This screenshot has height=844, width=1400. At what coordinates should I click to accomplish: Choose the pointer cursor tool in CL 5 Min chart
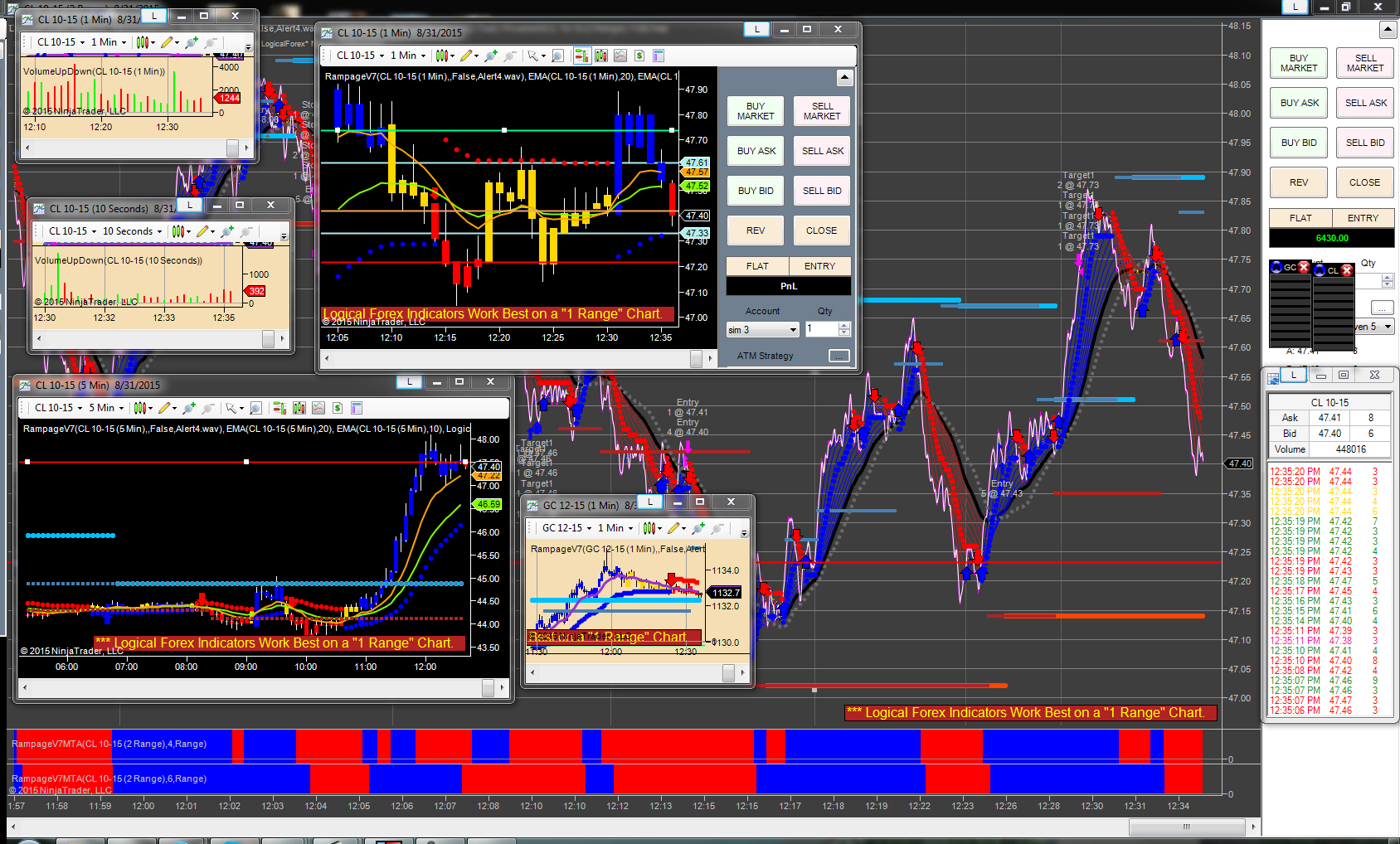234,408
